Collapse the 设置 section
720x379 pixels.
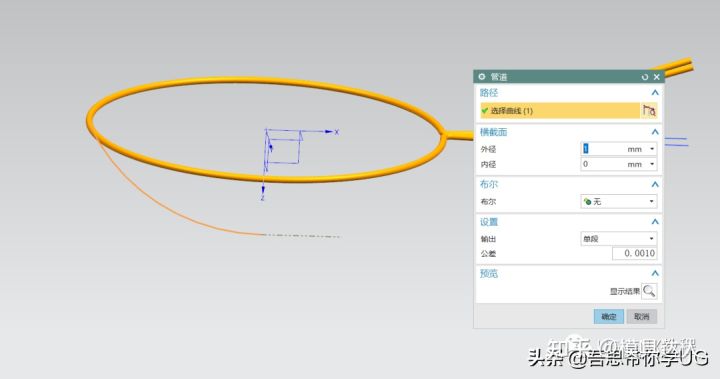[x=655, y=222]
